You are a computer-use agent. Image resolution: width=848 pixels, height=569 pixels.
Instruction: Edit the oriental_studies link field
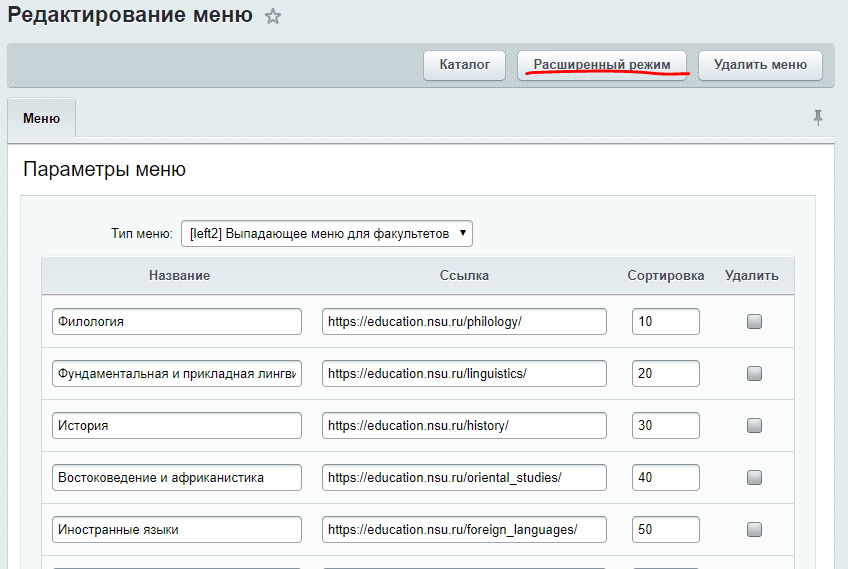464,477
